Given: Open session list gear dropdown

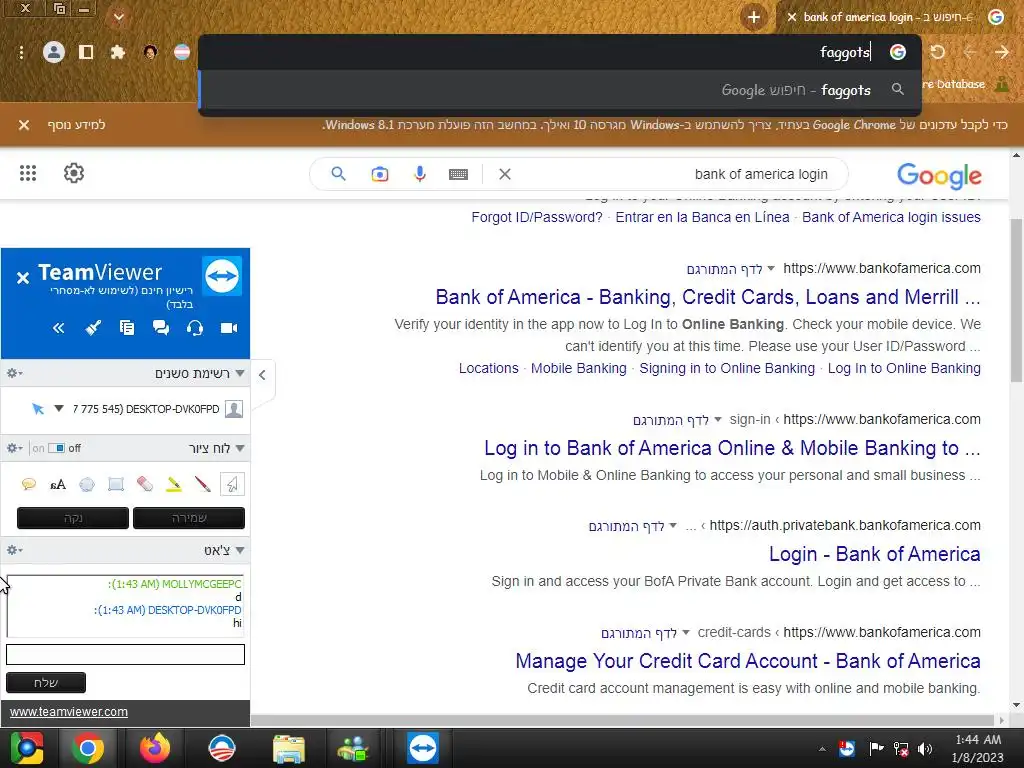Looking at the screenshot, I should 14,374.
